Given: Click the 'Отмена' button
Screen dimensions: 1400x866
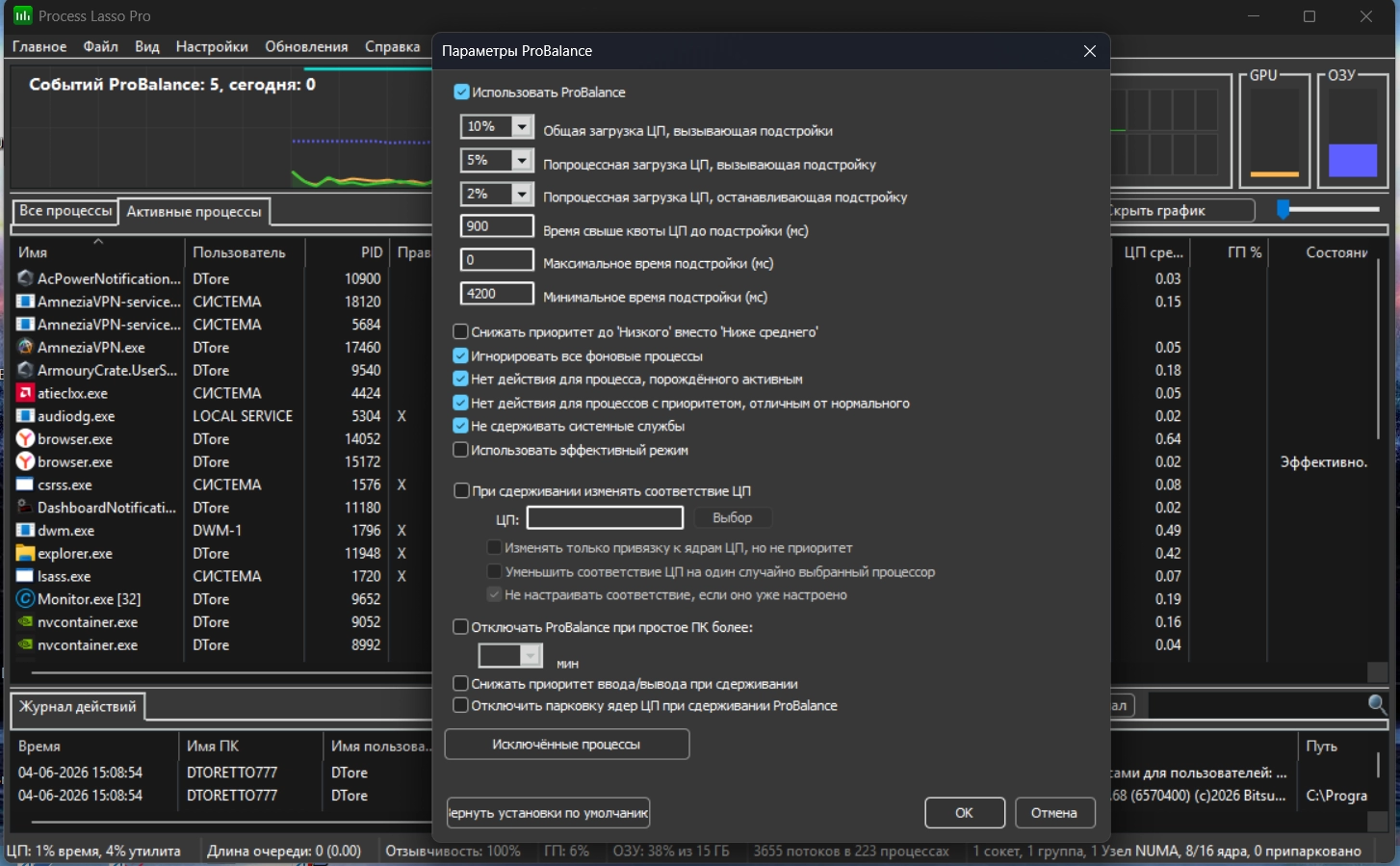Looking at the screenshot, I should point(1054,813).
